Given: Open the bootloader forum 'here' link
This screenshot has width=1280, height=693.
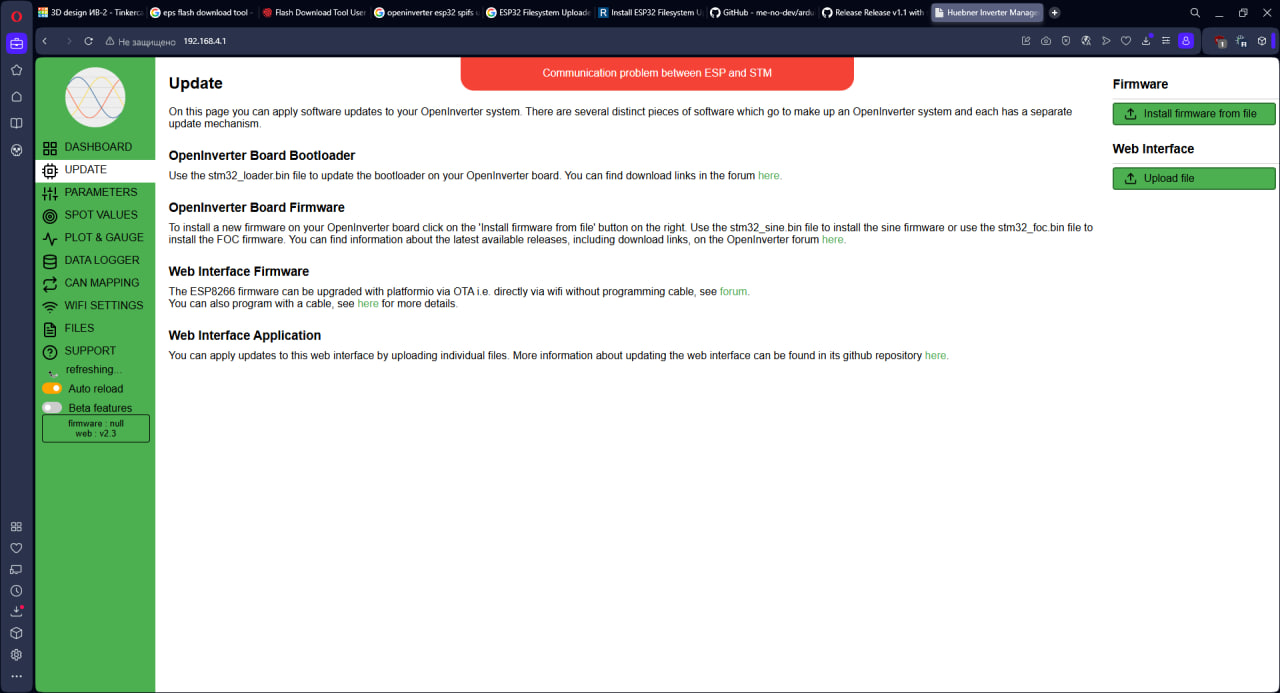Looking at the screenshot, I should click(769, 176).
